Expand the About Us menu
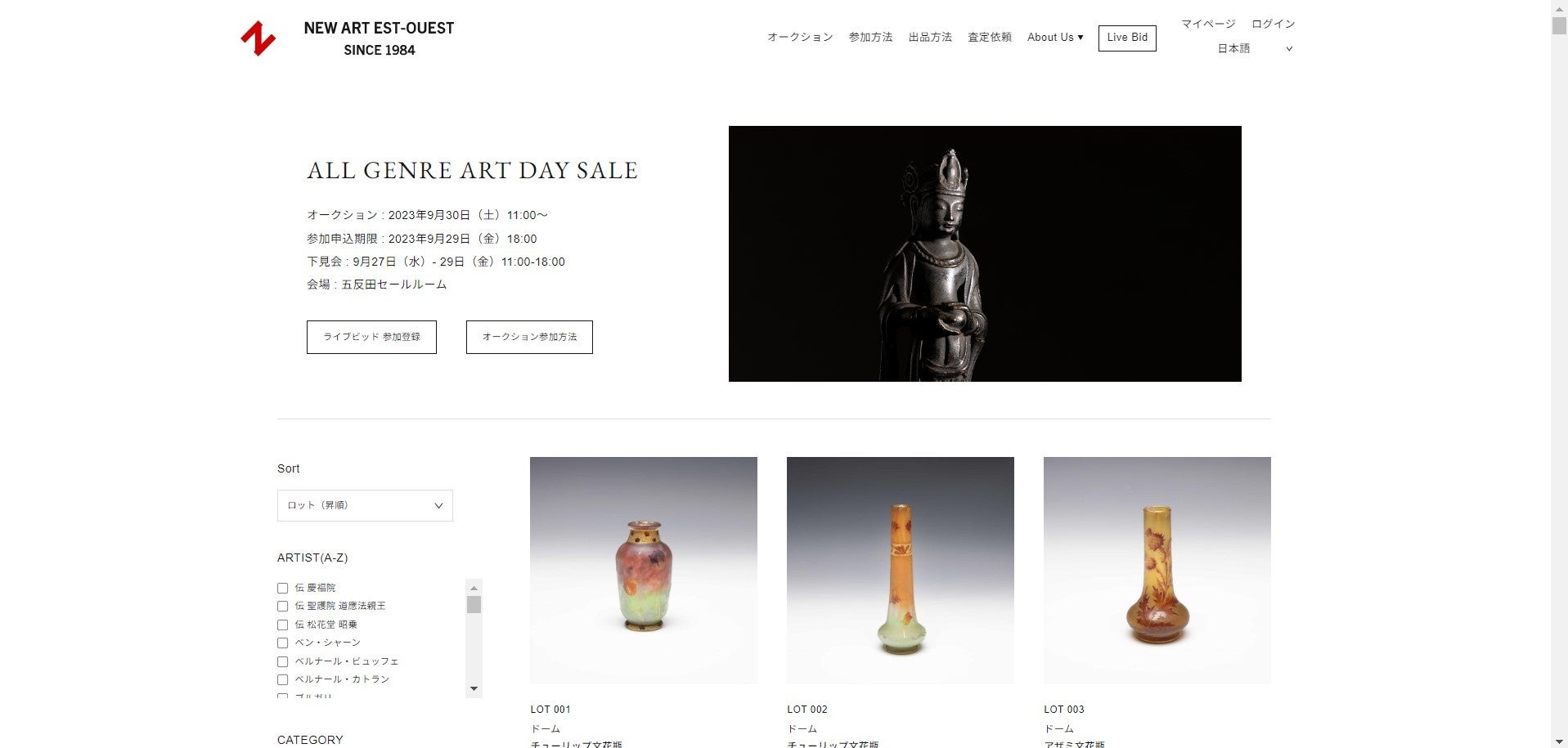The width and height of the screenshot is (1568, 748). tap(1055, 38)
